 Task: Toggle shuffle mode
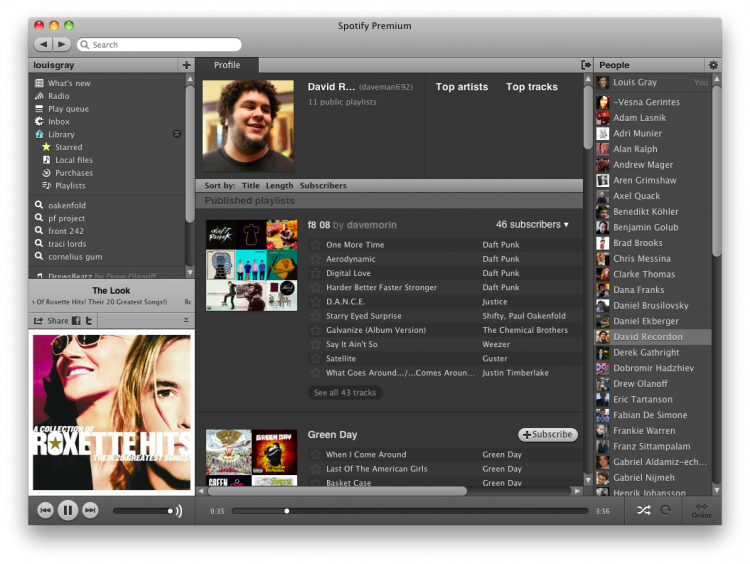[643, 510]
